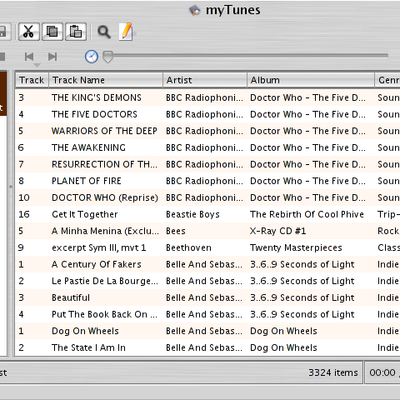Click the Cut scissors icon
This screenshot has width=400, height=400.
29,32
